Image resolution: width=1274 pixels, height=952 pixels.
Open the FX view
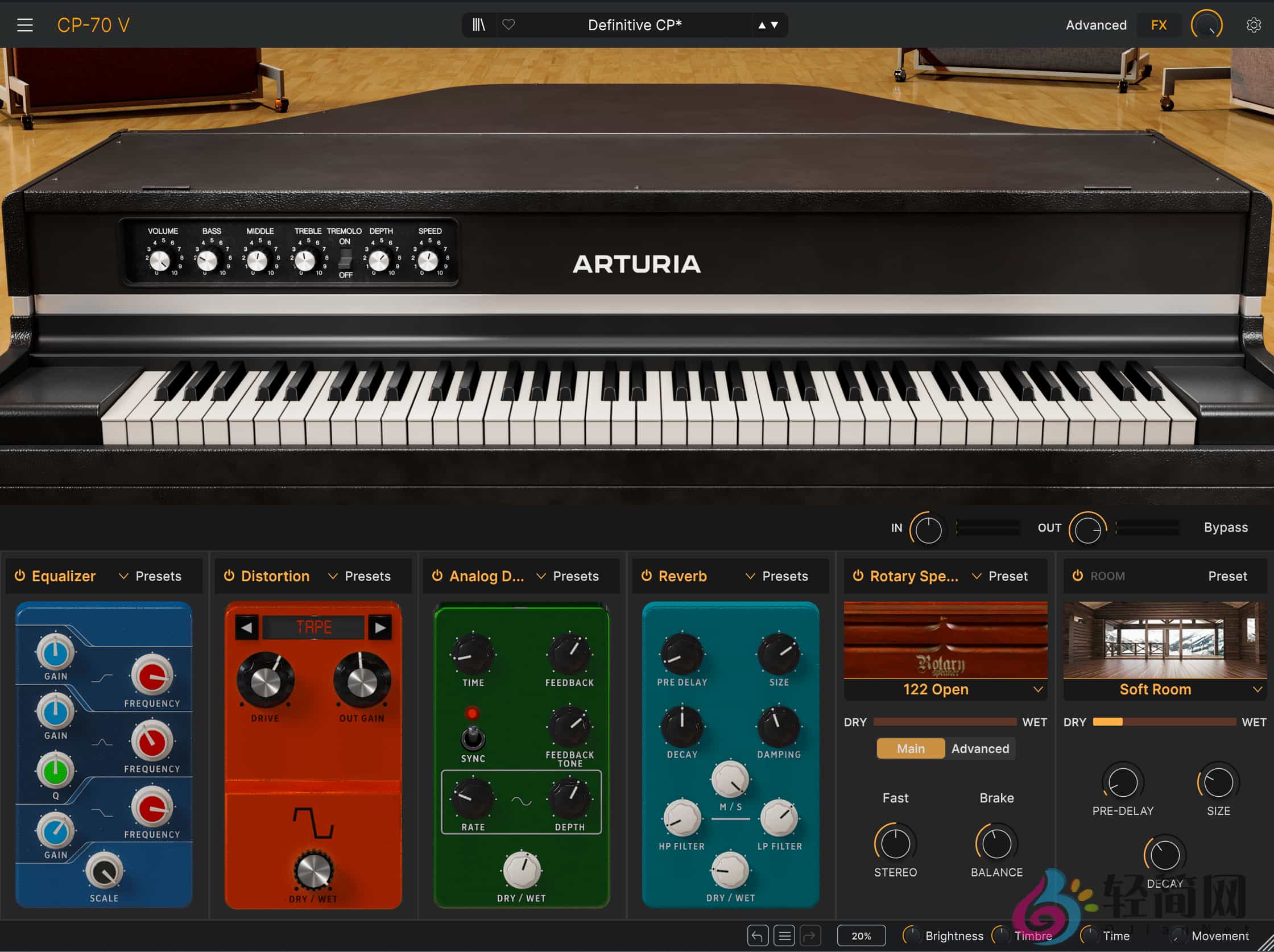(1158, 25)
